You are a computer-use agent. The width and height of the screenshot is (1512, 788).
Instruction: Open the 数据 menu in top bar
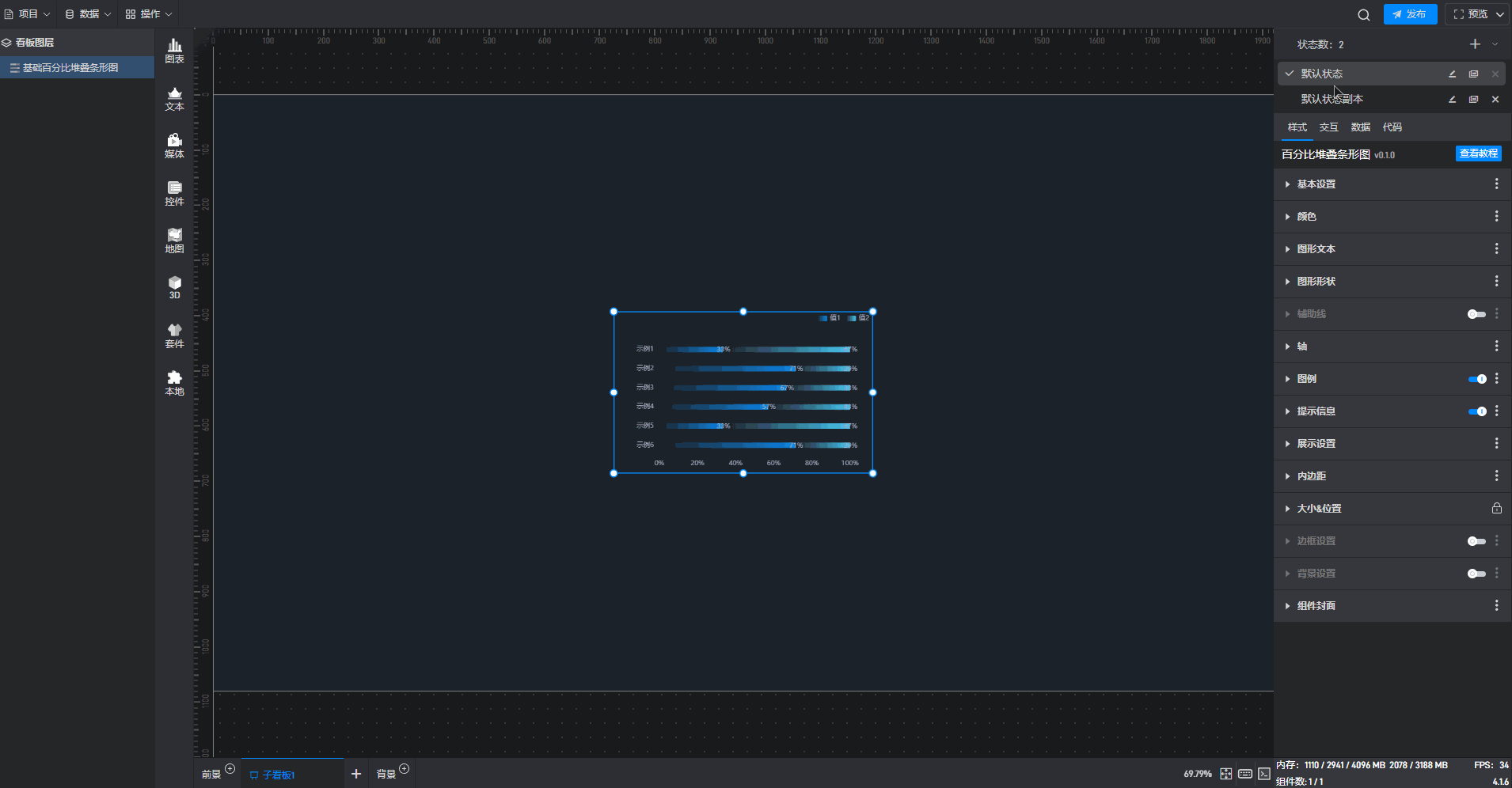tap(88, 14)
